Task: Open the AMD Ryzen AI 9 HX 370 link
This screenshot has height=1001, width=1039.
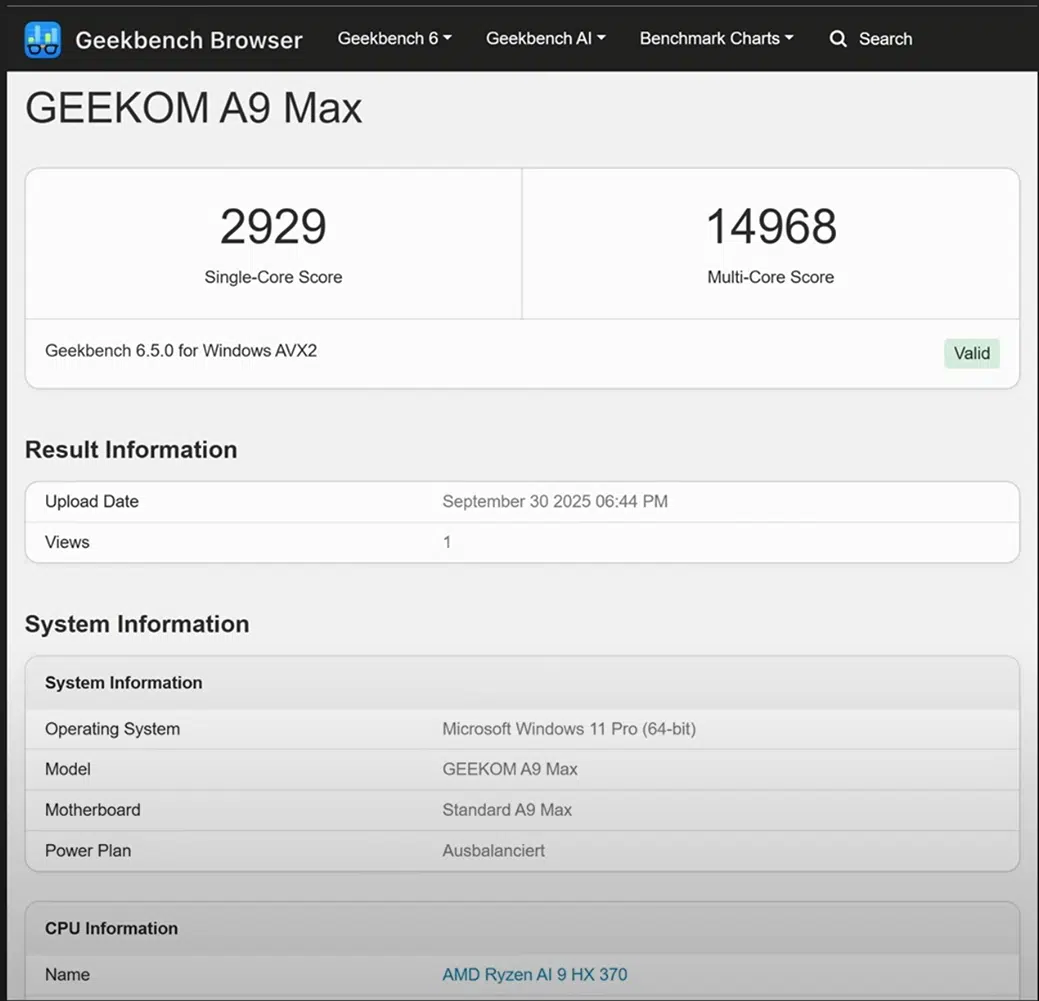Action: pos(534,974)
